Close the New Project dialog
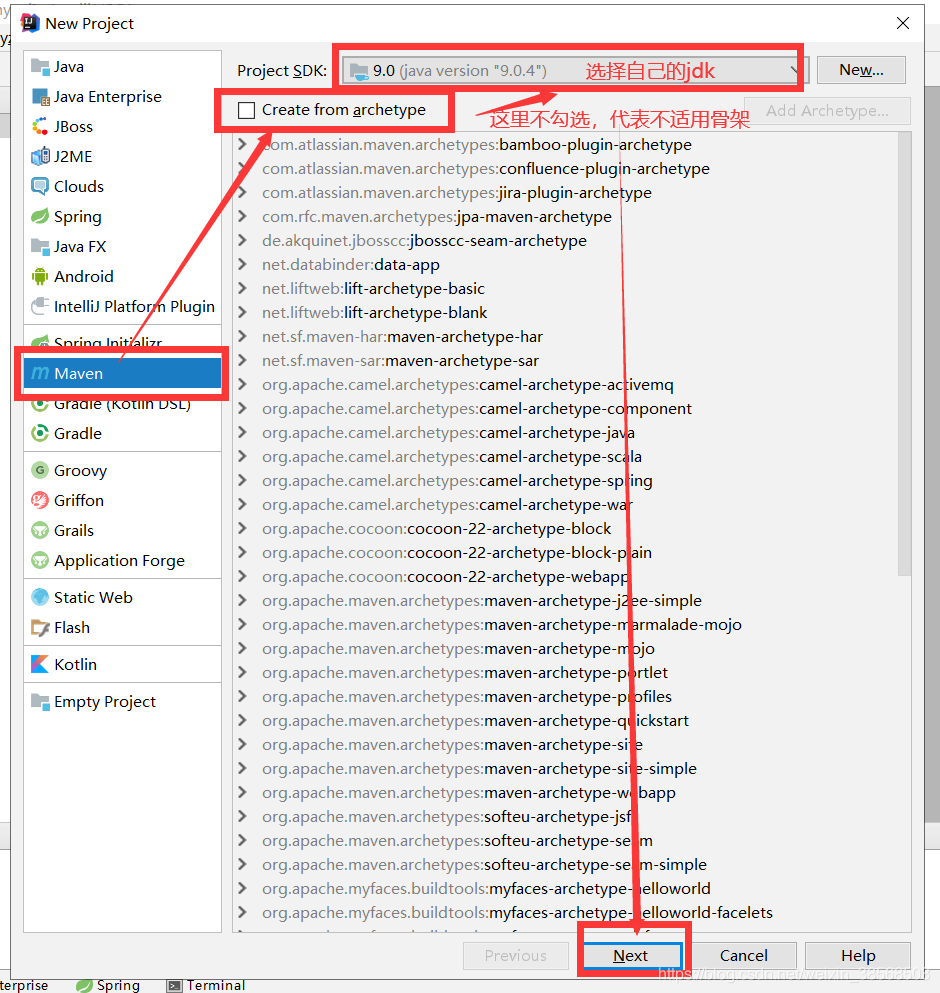Viewport: 940px width, 993px height. (903, 23)
